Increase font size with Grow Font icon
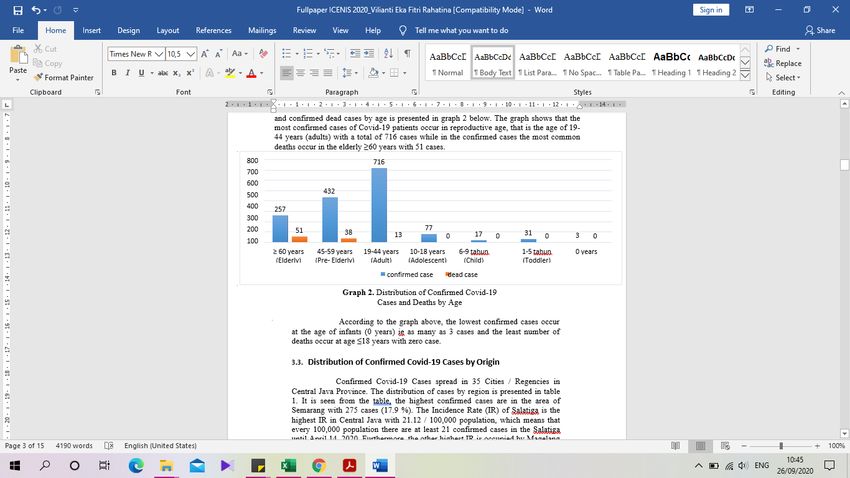Image resolution: width=850 pixels, height=478 pixels. [x=205, y=54]
